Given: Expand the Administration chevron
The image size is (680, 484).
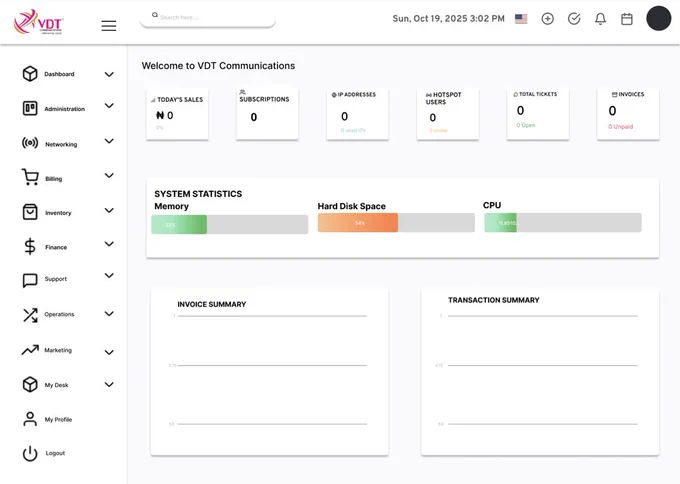Looking at the screenshot, I should [109, 105].
